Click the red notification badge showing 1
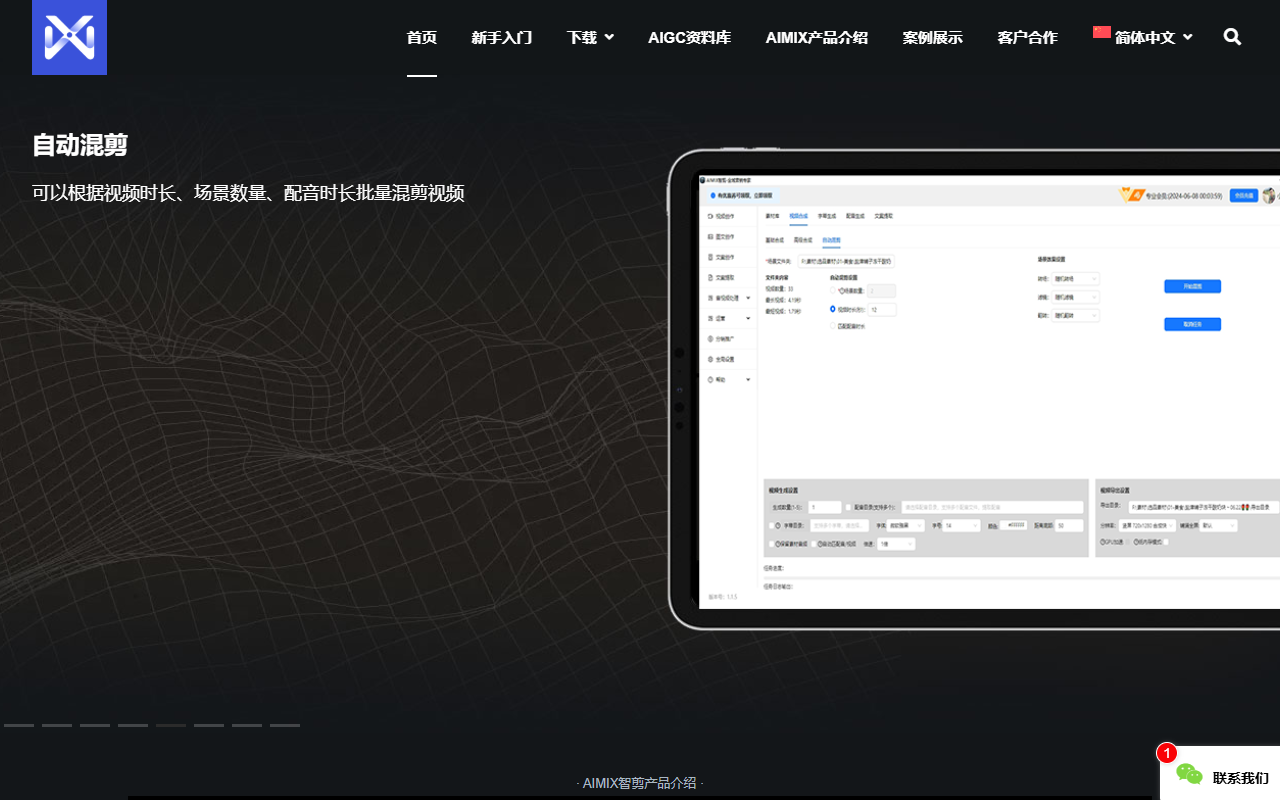Image resolution: width=1280 pixels, height=800 pixels. point(1166,753)
